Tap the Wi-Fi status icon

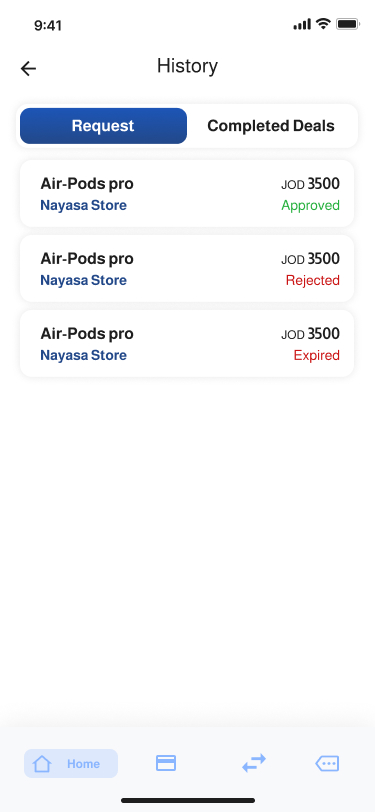324,23
